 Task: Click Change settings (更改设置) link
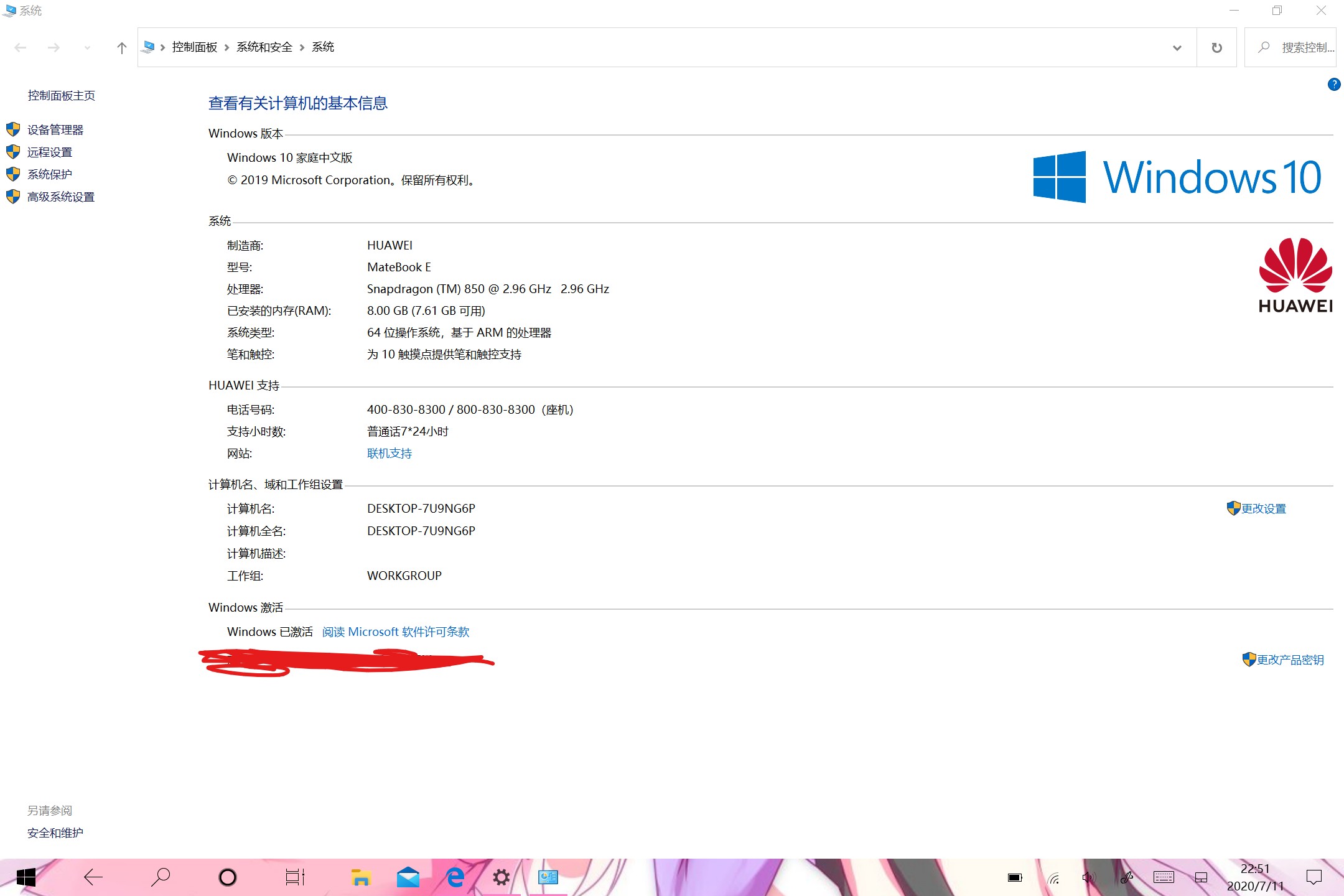(x=1264, y=509)
